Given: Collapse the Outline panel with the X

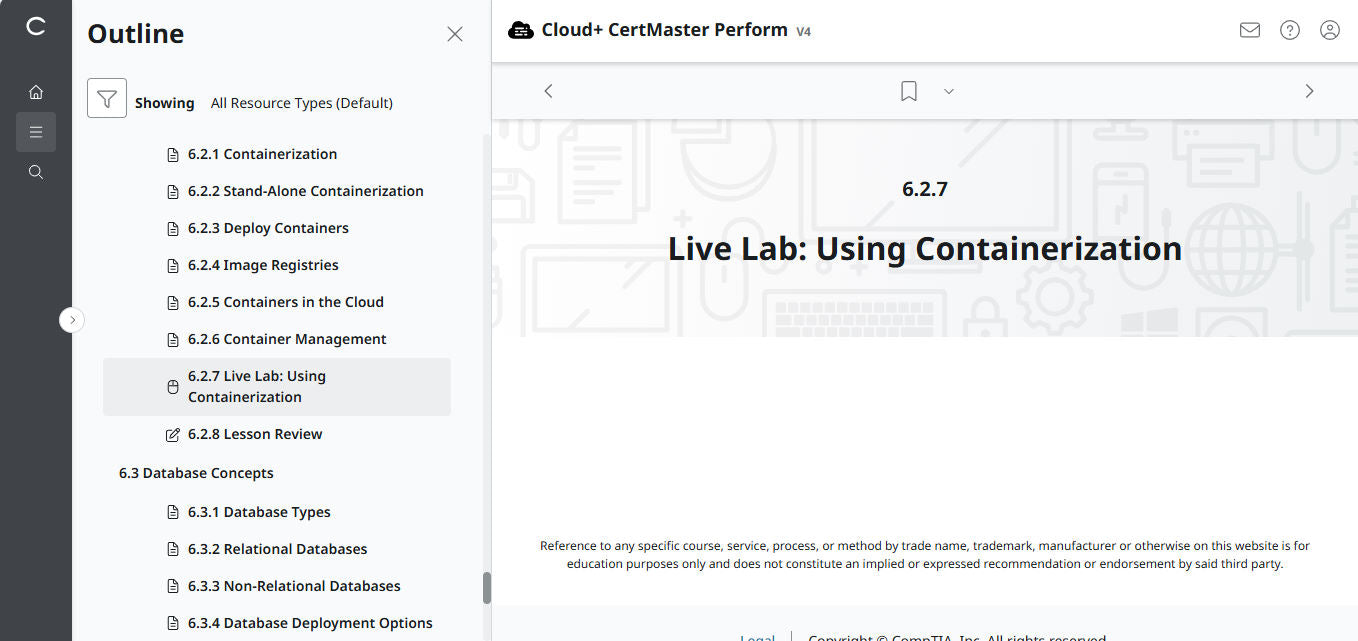Looking at the screenshot, I should (455, 33).
